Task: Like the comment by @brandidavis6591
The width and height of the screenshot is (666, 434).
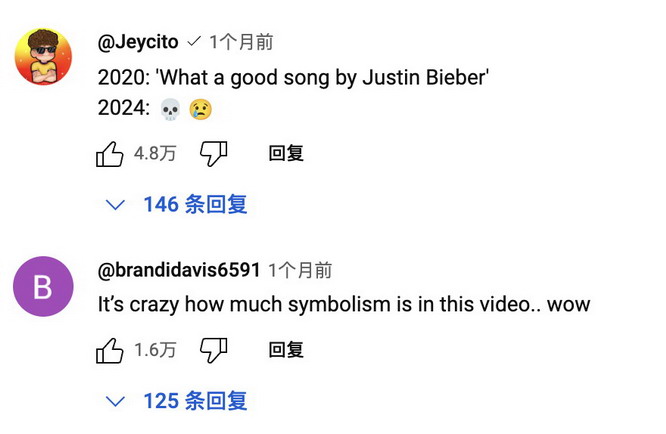Action: tap(109, 350)
